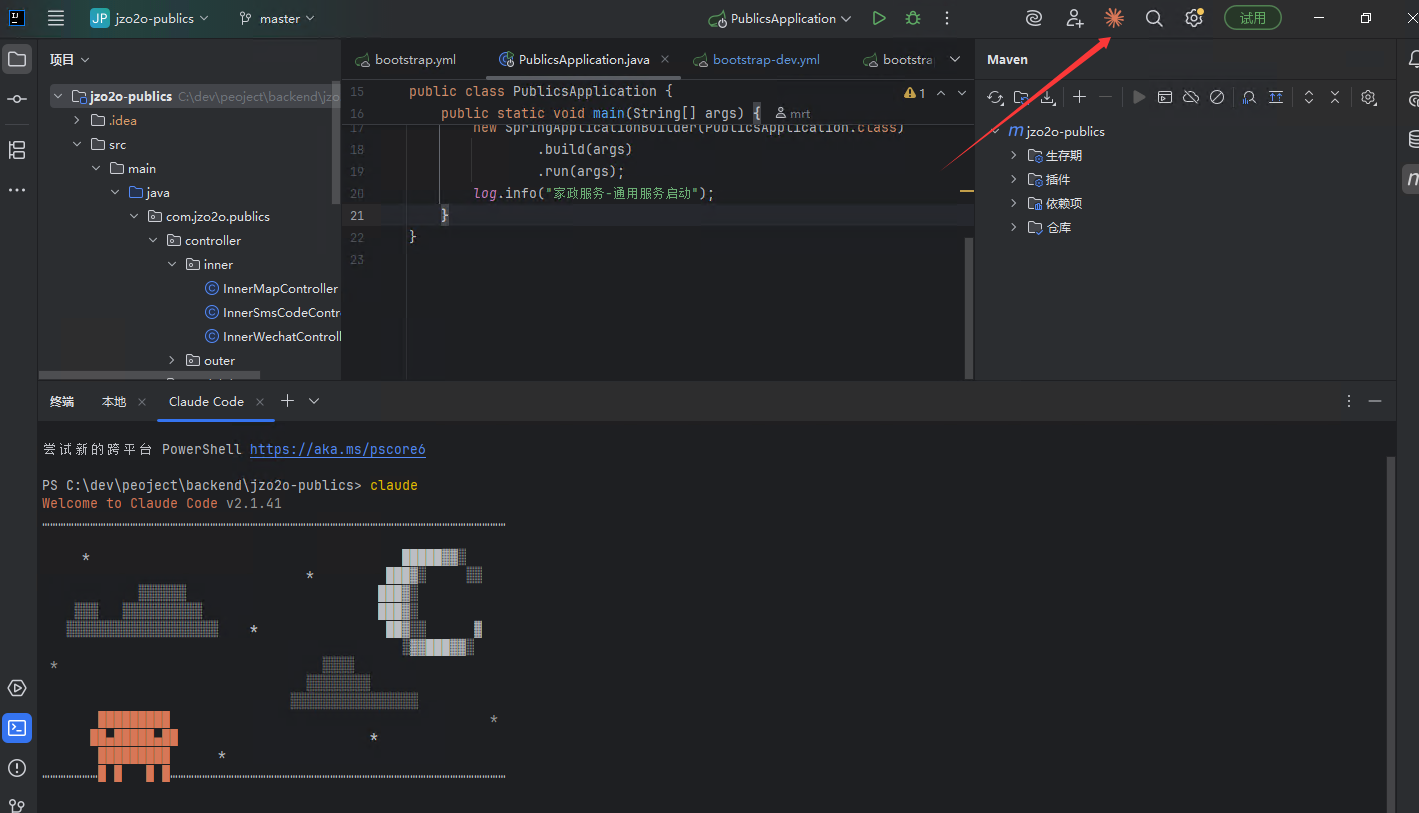This screenshot has width=1419, height=813.
Task: Click the project tree horizontal scrollbar
Action: pos(150,375)
